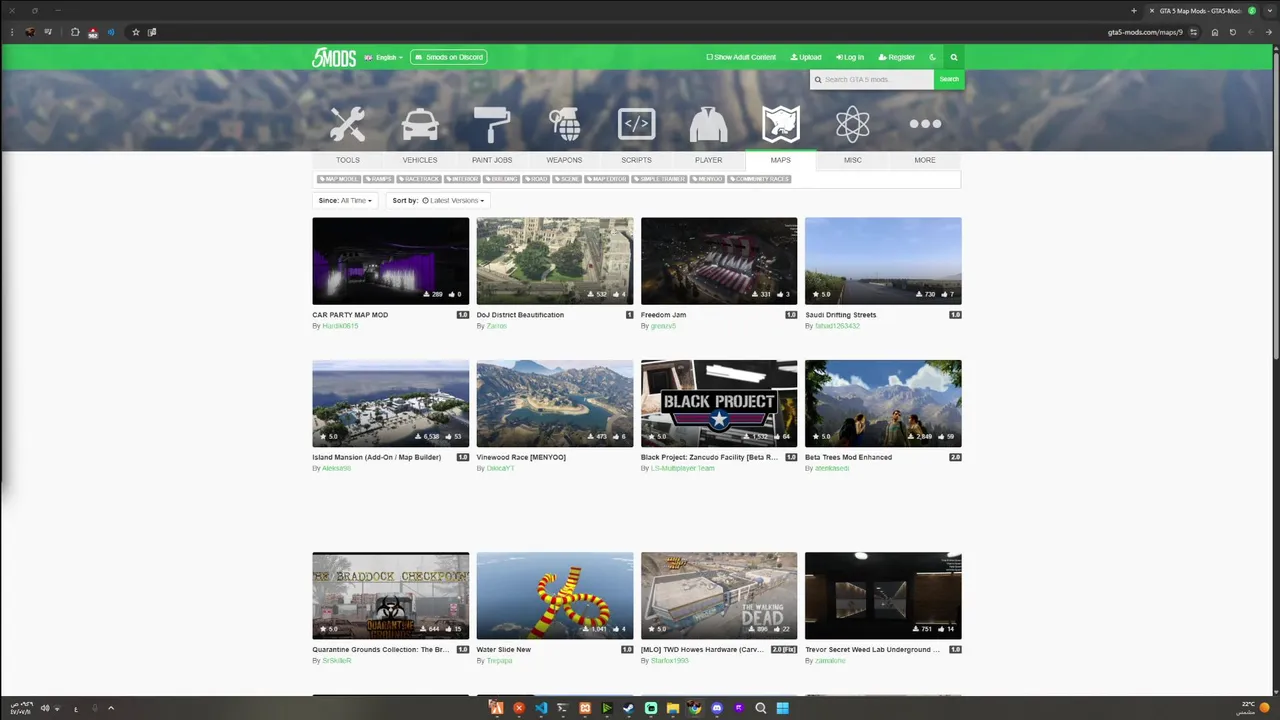Open the More three-dots icon
The height and width of the screenshot is (720, 1280).
[x=925, y=124]
